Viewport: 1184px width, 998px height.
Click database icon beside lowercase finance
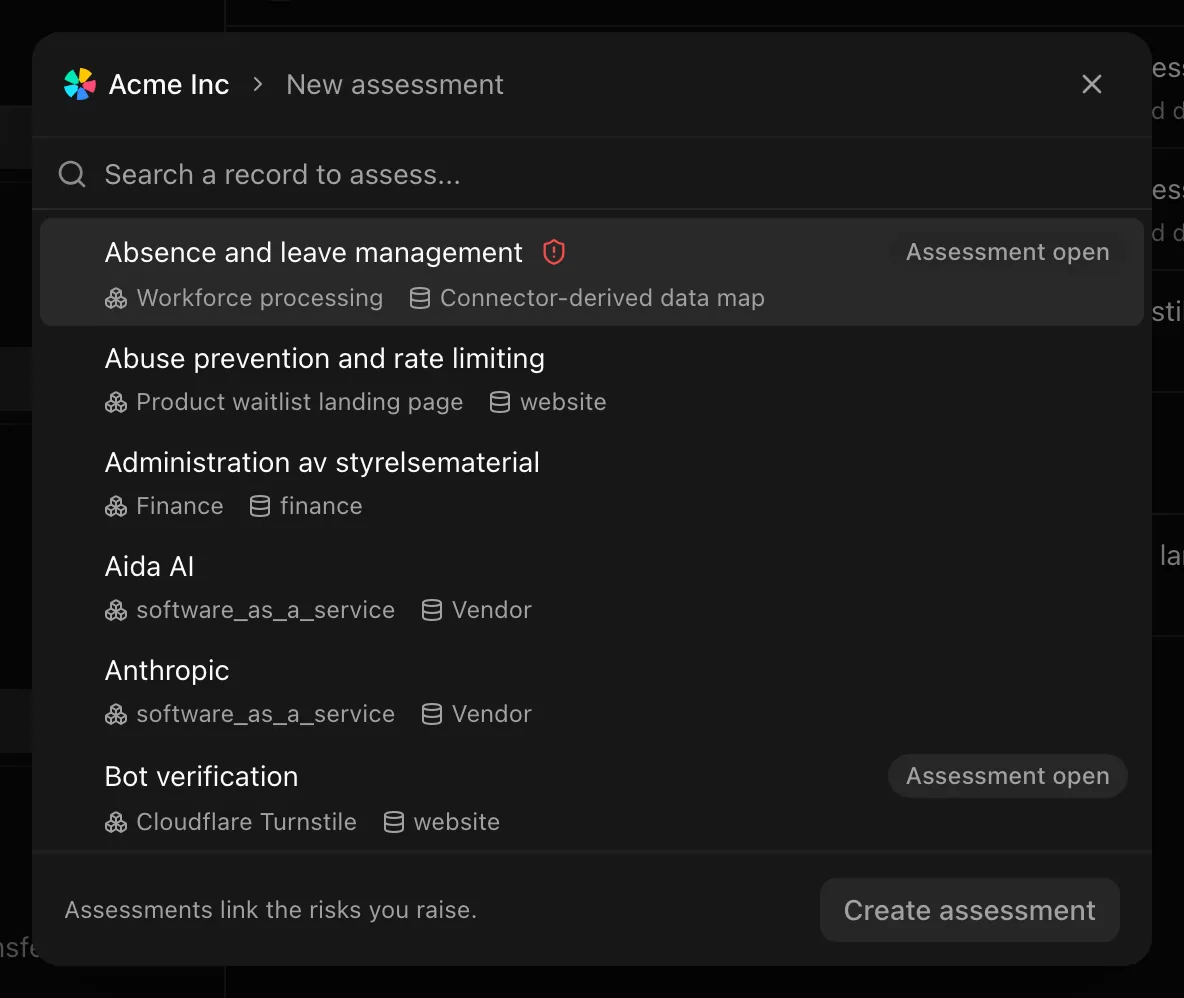[260, 507]
